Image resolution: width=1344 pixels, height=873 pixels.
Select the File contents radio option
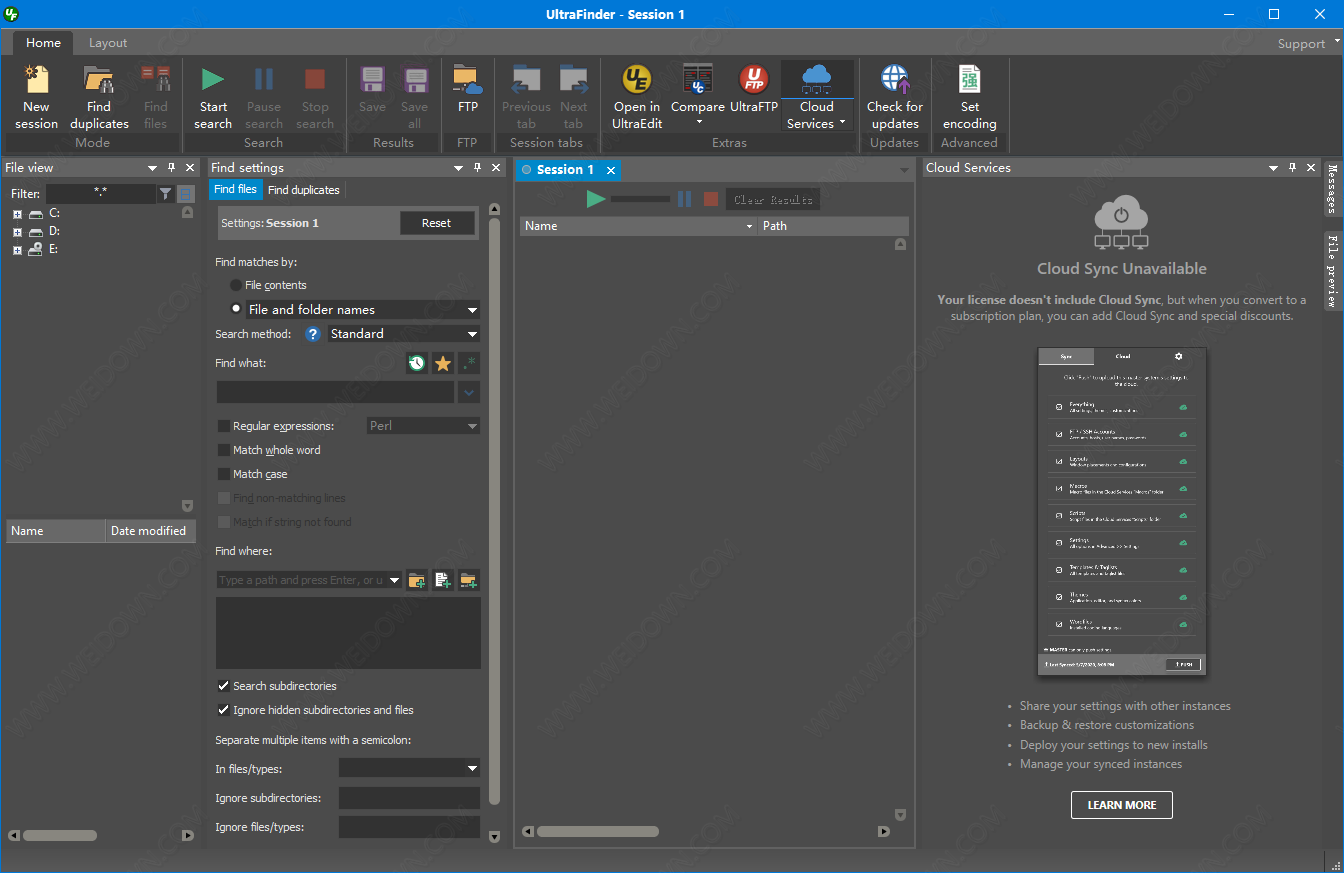tap(236, 285)
